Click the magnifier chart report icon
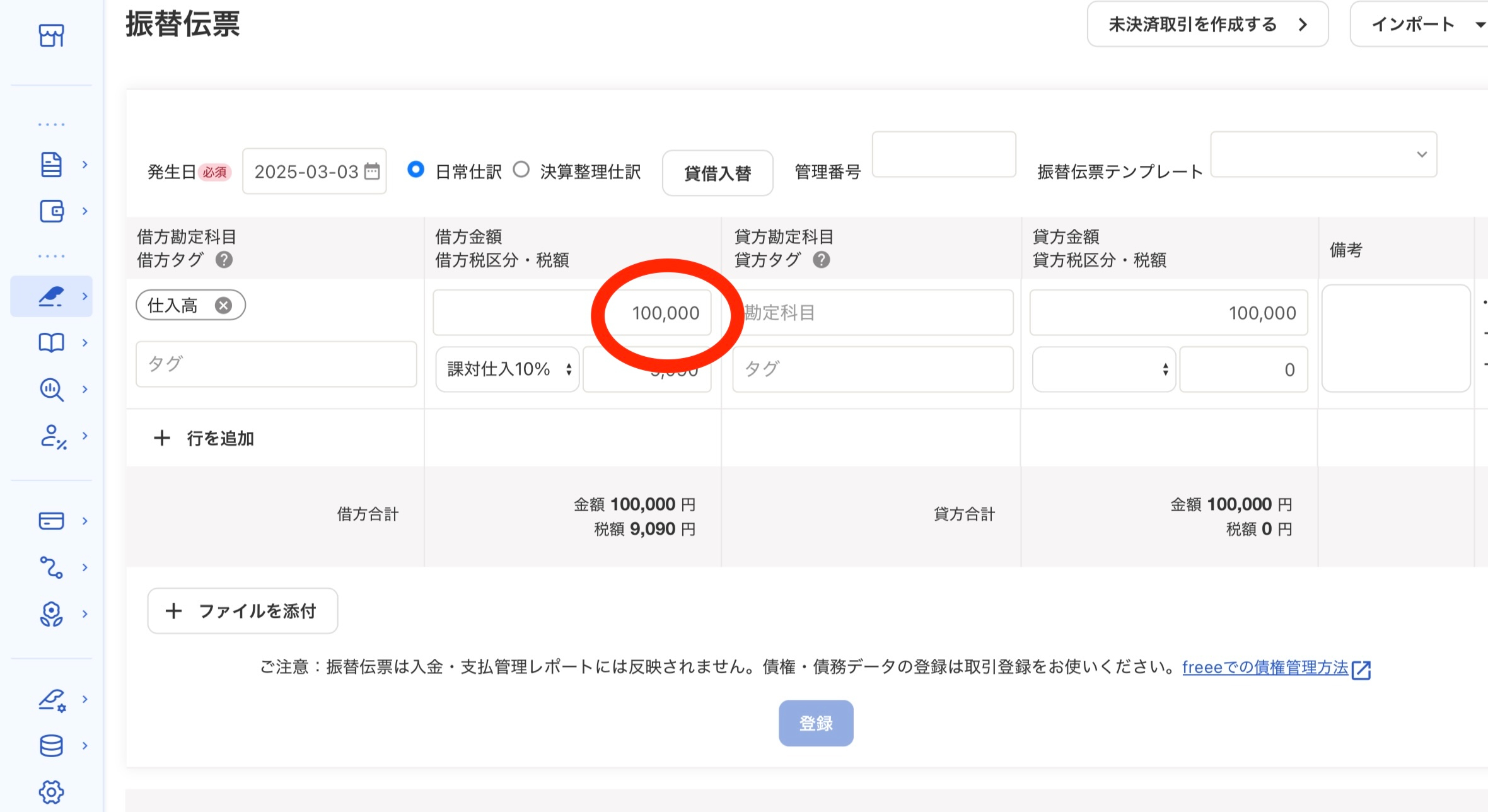The width and height of the screenshot is (1488, 812). (x=51, y=390)
